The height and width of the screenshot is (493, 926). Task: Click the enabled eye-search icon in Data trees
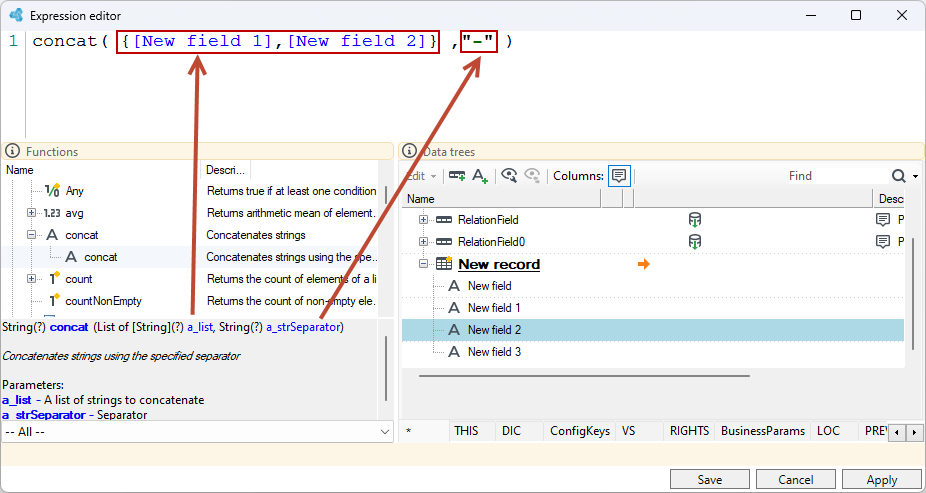pos(509,175)
